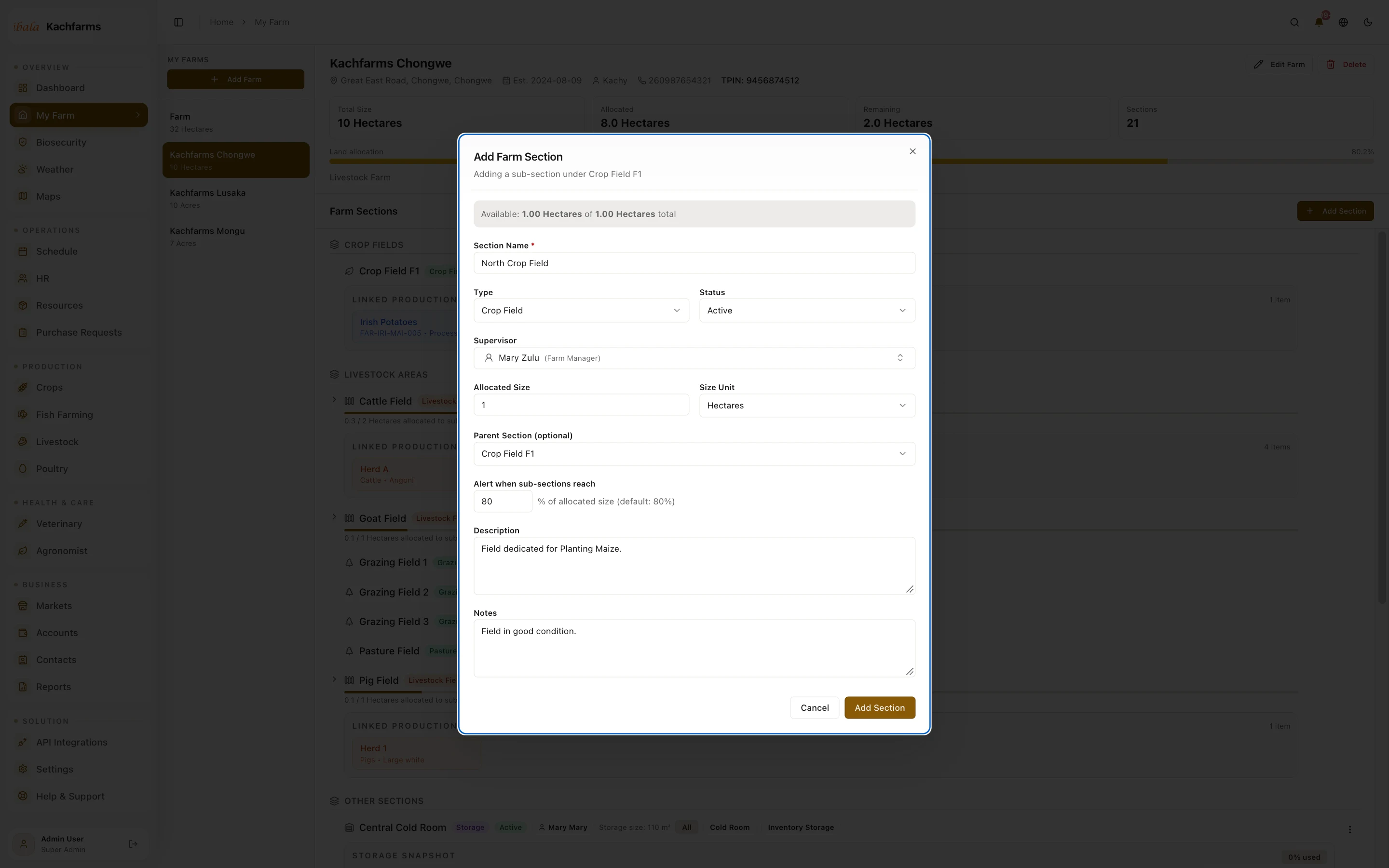This screenshot has height=868, width=1389.
Task: Click the Allocated Size input field
Action: tap(581, 405)
